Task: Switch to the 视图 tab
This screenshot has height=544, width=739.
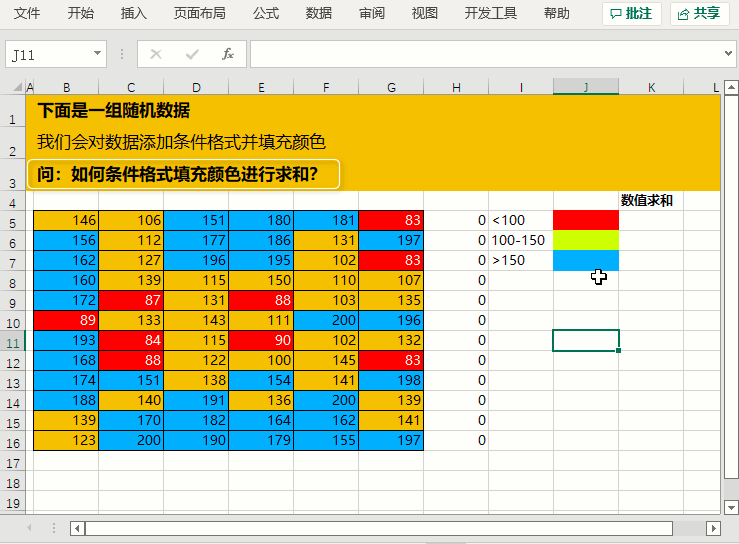Action: (x=425, y=13)
